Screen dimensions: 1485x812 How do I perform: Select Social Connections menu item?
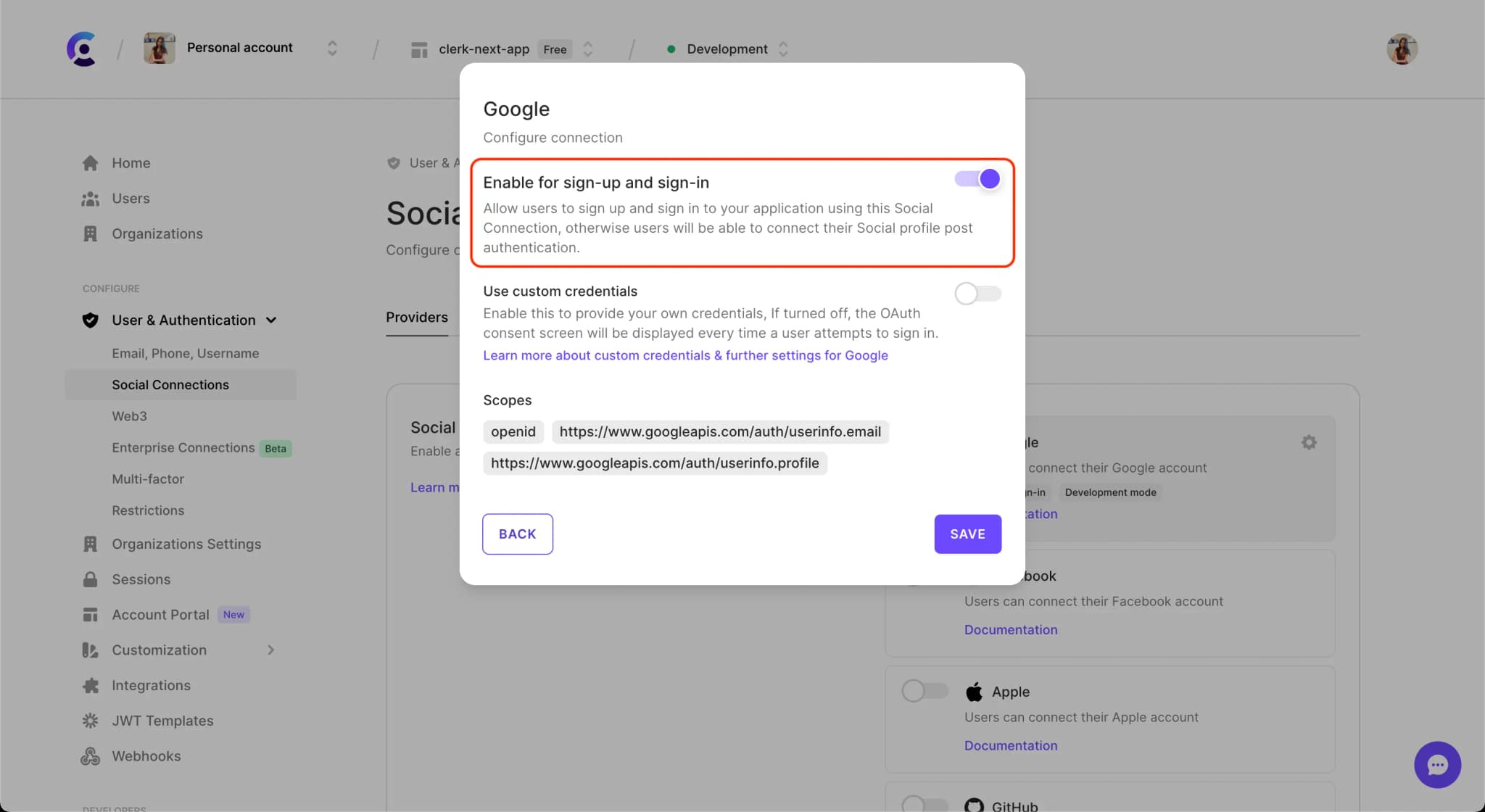(x=170, y=385)
